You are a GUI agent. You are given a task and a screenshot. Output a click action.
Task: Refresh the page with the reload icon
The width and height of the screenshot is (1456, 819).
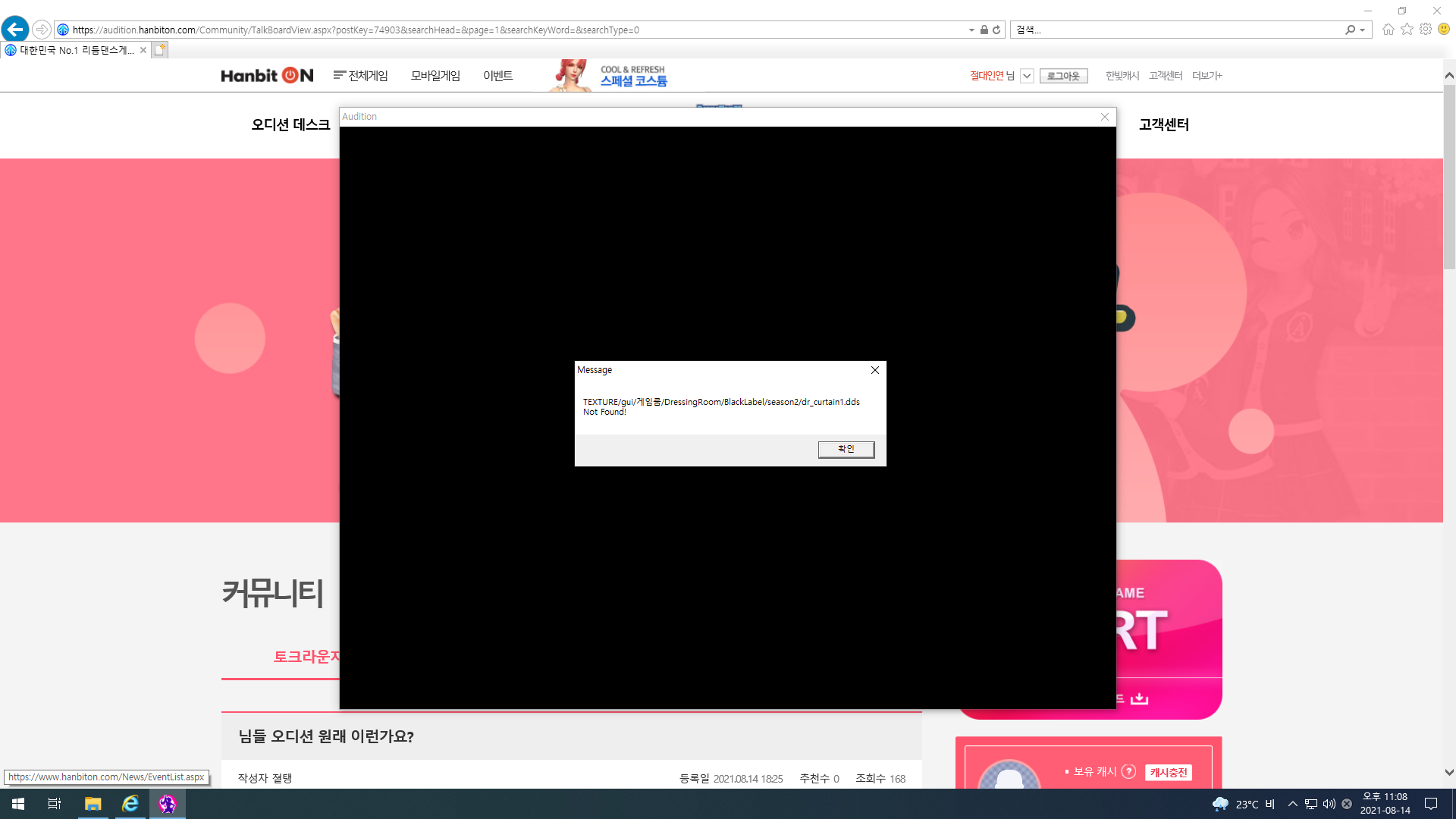pos(996,30)
